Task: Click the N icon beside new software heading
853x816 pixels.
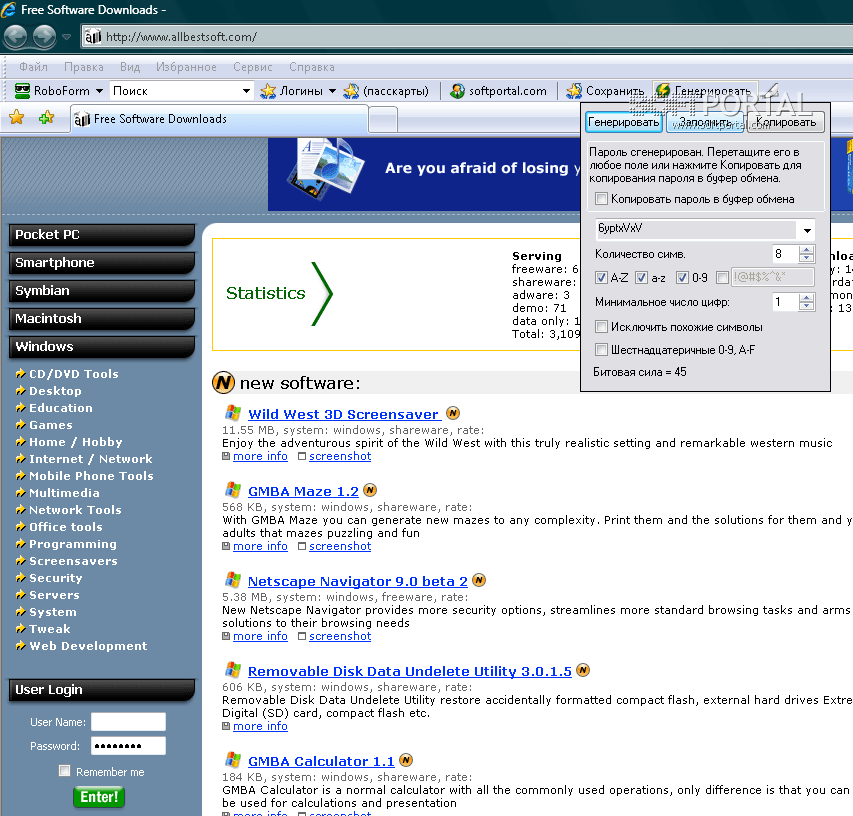Action: [223, 382]
